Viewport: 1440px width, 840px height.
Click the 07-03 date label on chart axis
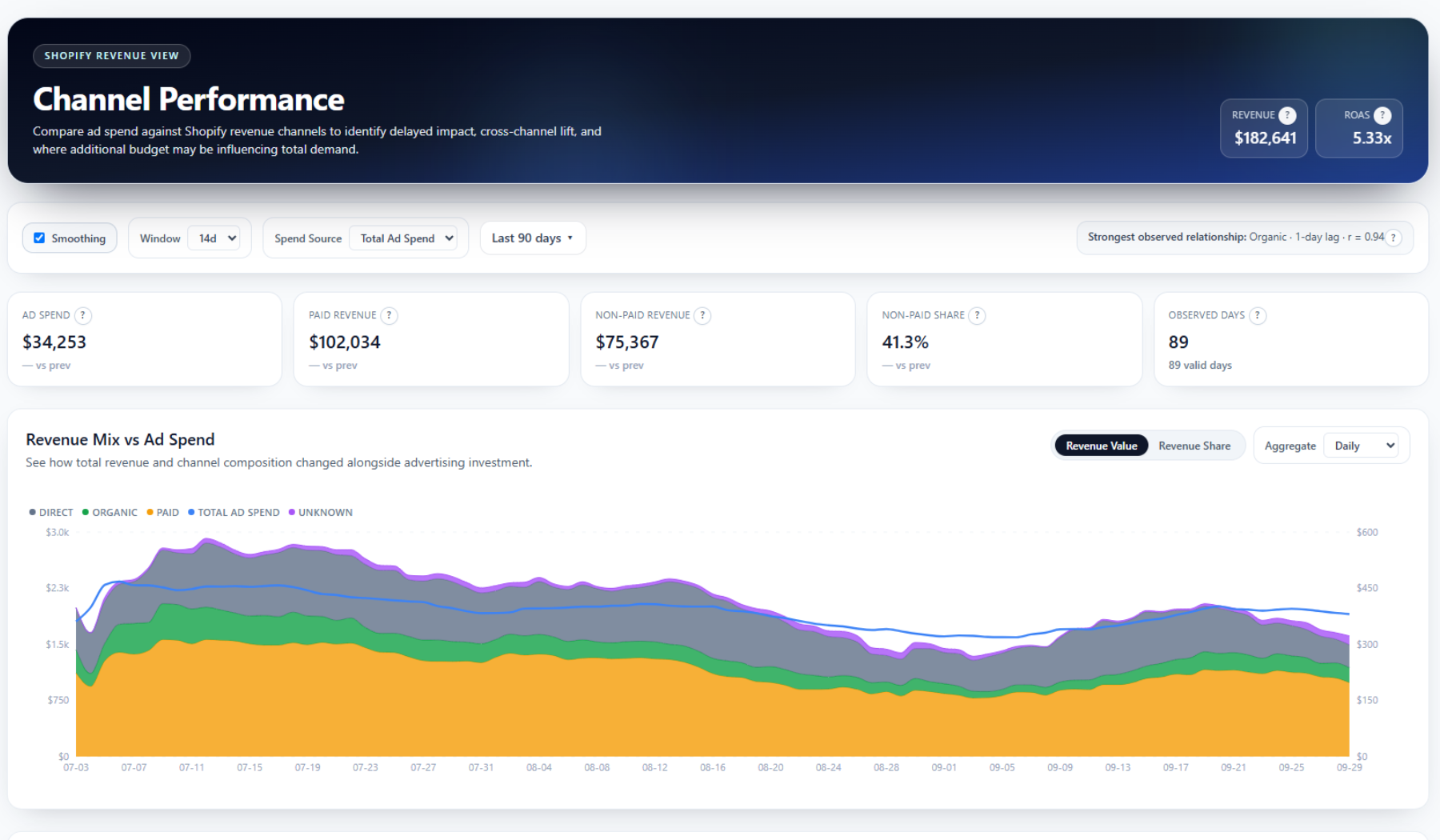click(76, 767)
